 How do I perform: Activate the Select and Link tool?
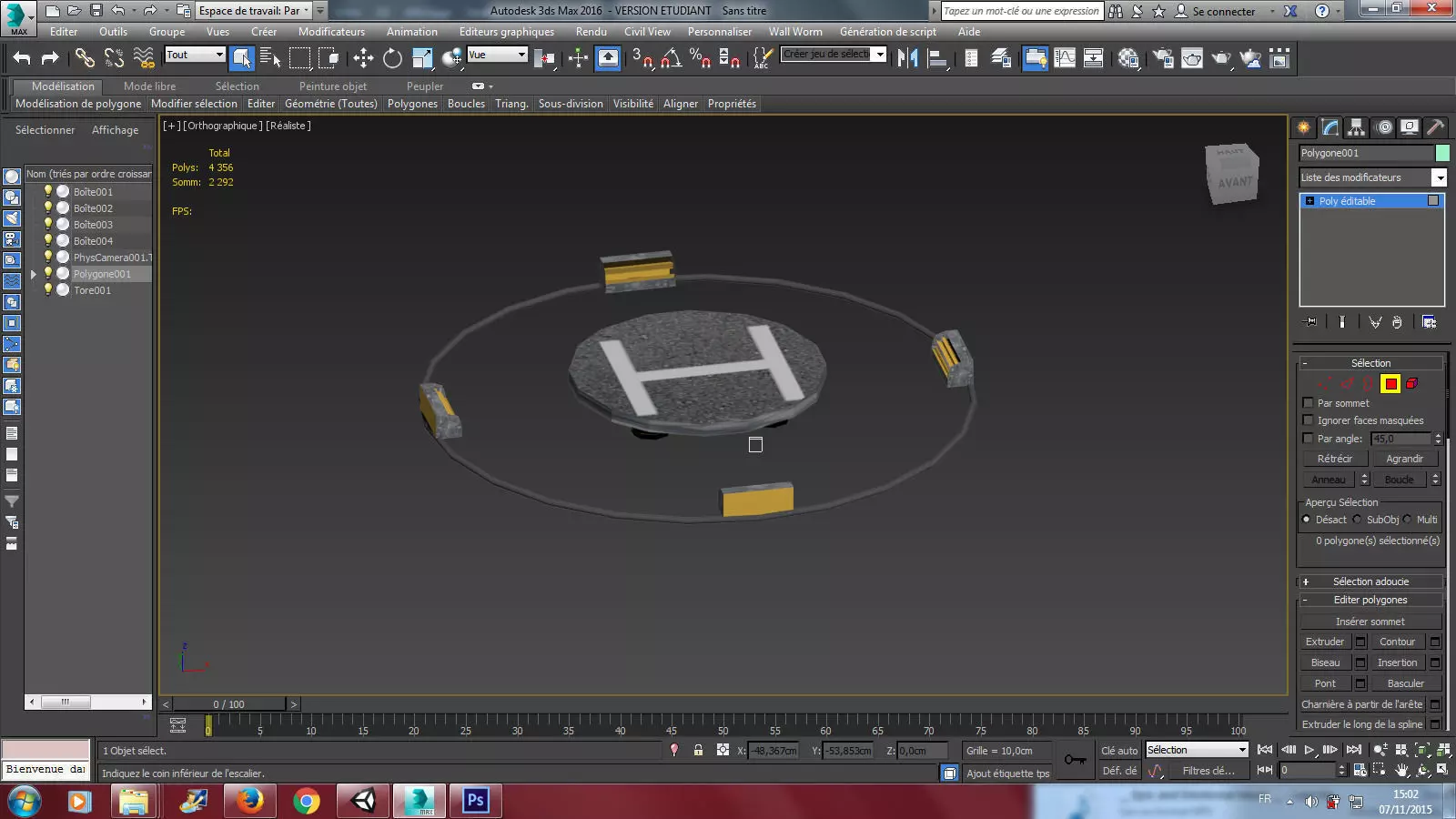(x=85, y=58)
